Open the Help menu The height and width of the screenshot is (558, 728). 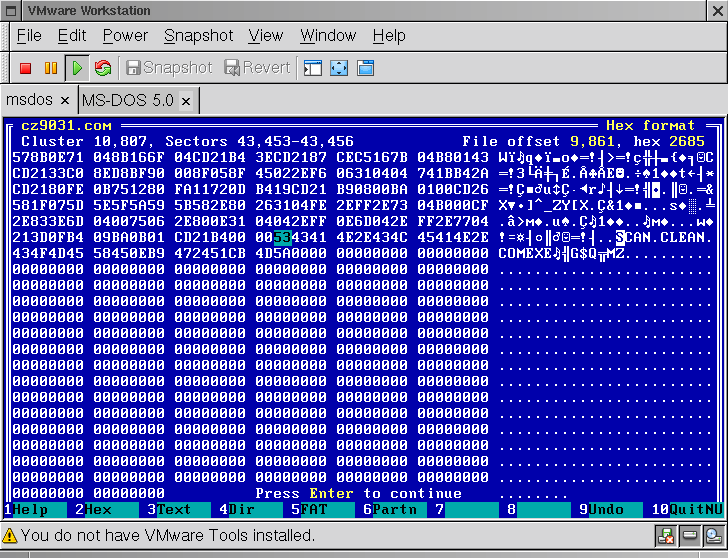click(389, 36)
